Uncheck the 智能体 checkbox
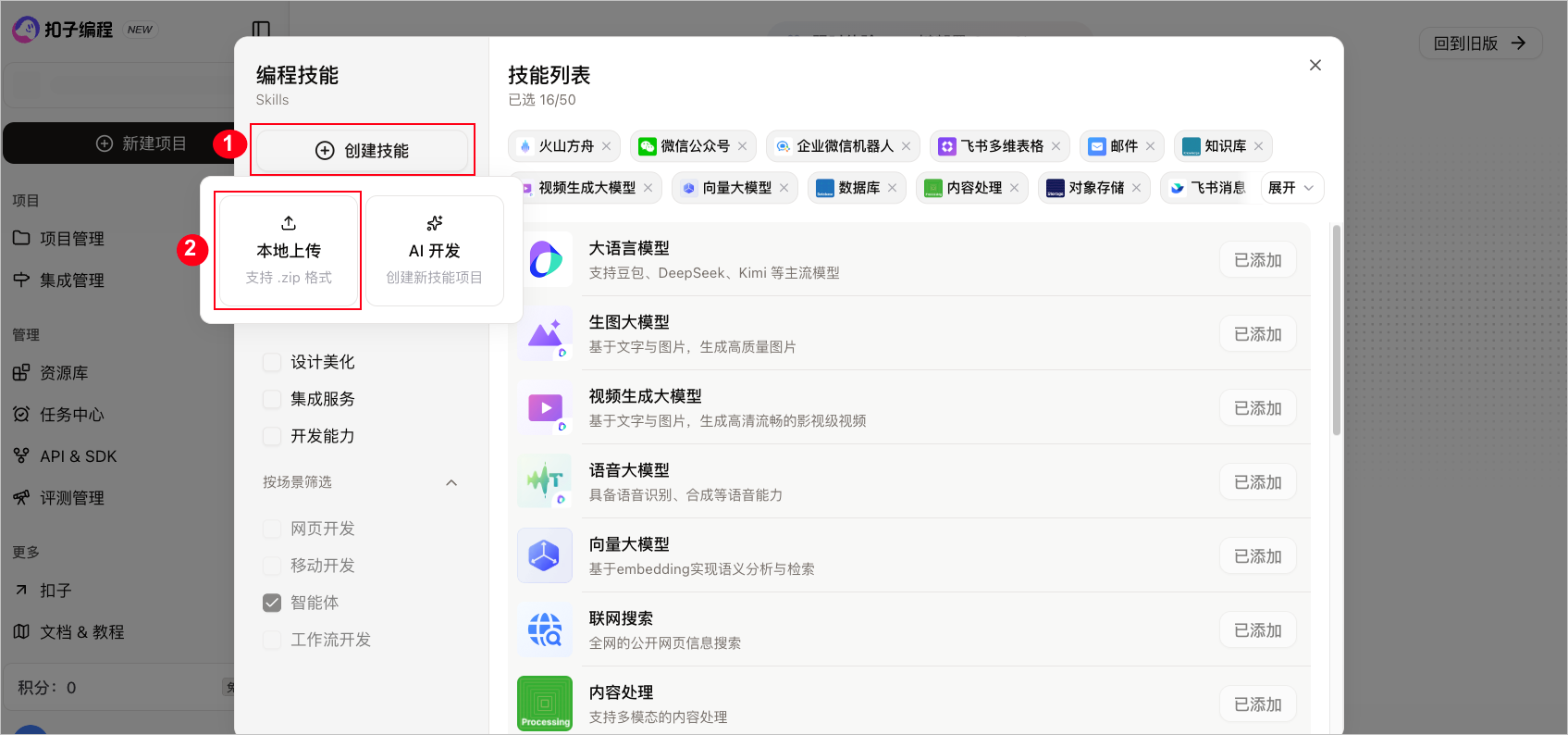The width and height of the screenshot is (1568, 735). [x=272, y=603]
